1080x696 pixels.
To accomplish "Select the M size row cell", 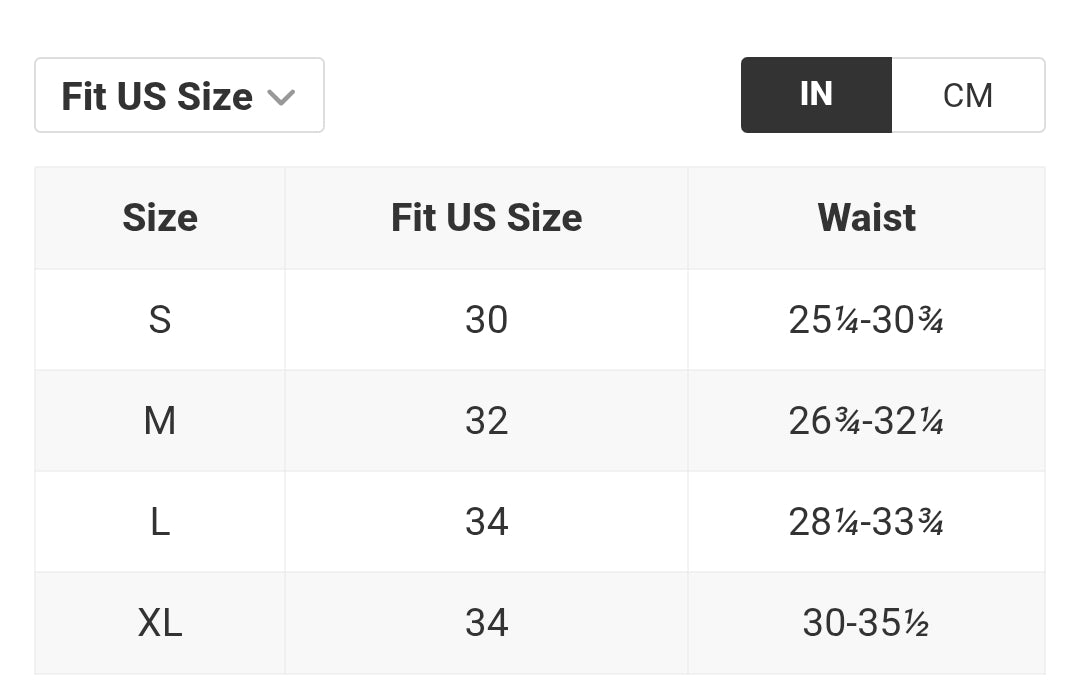I will point(160,420).
